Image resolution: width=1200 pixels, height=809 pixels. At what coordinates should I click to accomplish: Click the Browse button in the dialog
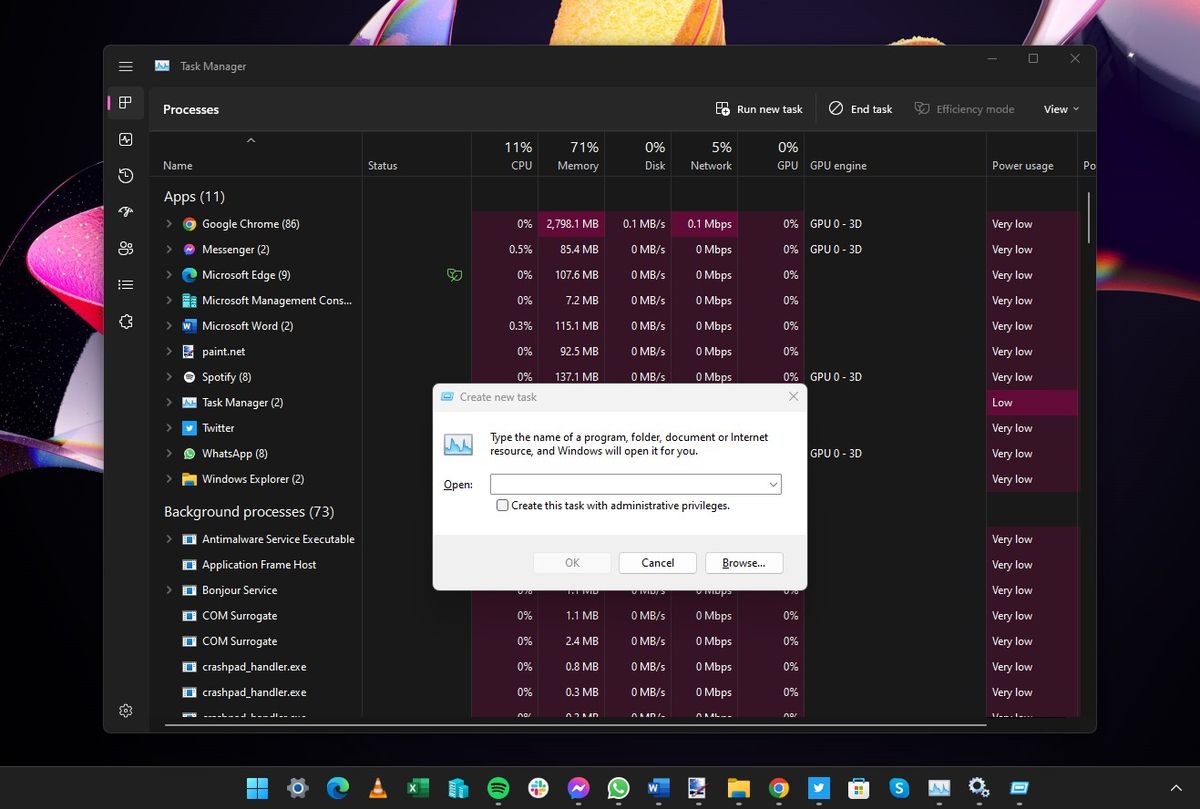743,562
